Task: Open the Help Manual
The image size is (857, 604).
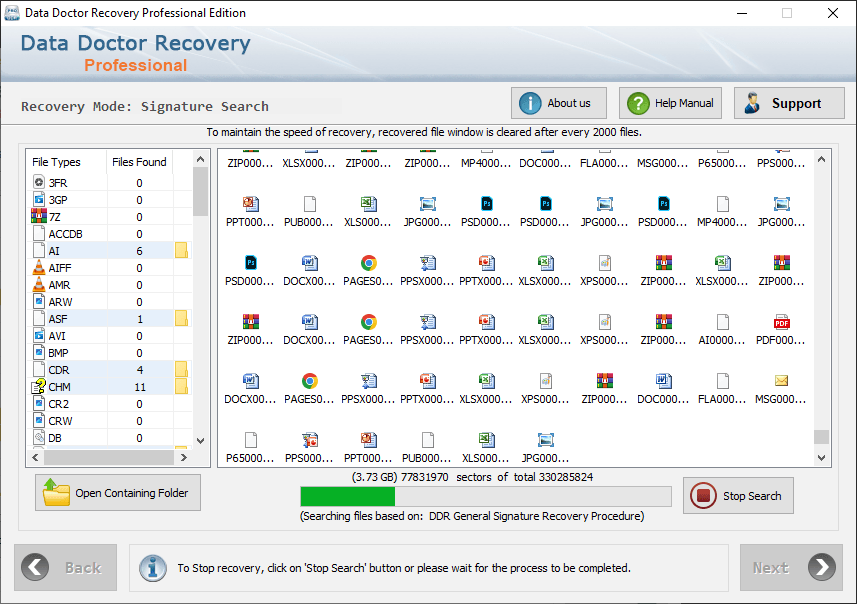Action: point(670,103)
